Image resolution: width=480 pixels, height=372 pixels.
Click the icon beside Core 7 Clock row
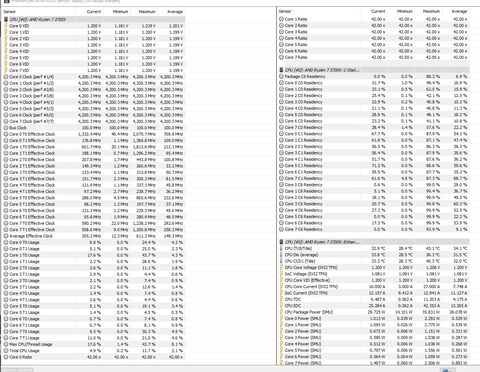[x=6, y=121]
